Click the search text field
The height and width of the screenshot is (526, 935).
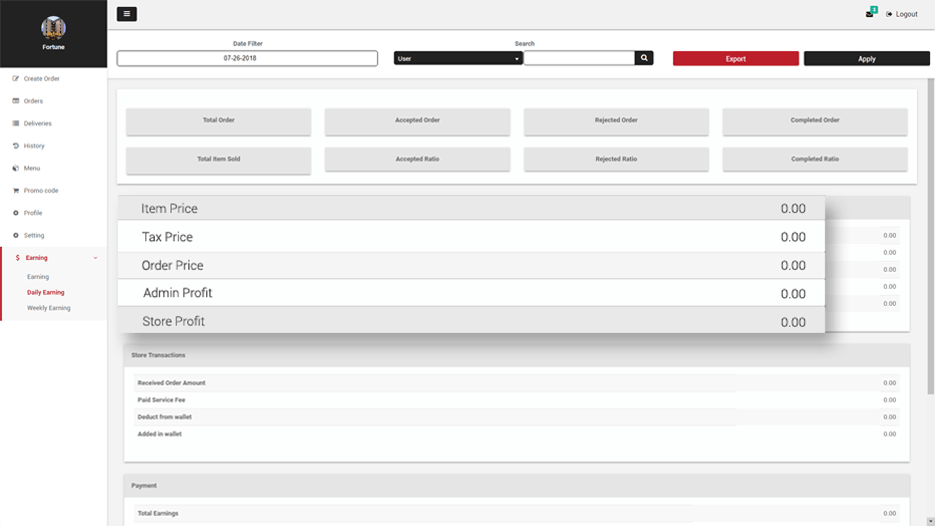point(579,58)
